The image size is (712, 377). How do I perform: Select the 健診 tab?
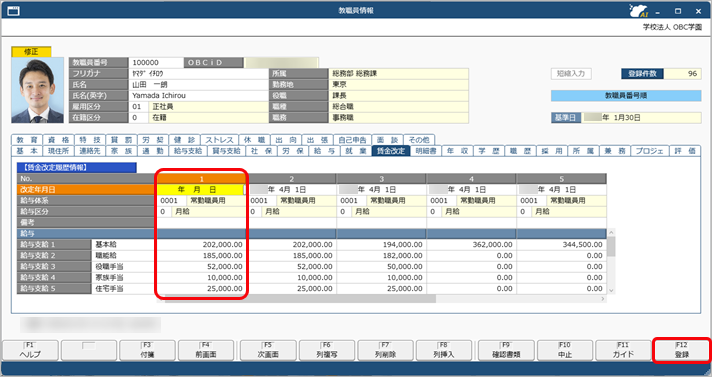[x=184, y=140]
